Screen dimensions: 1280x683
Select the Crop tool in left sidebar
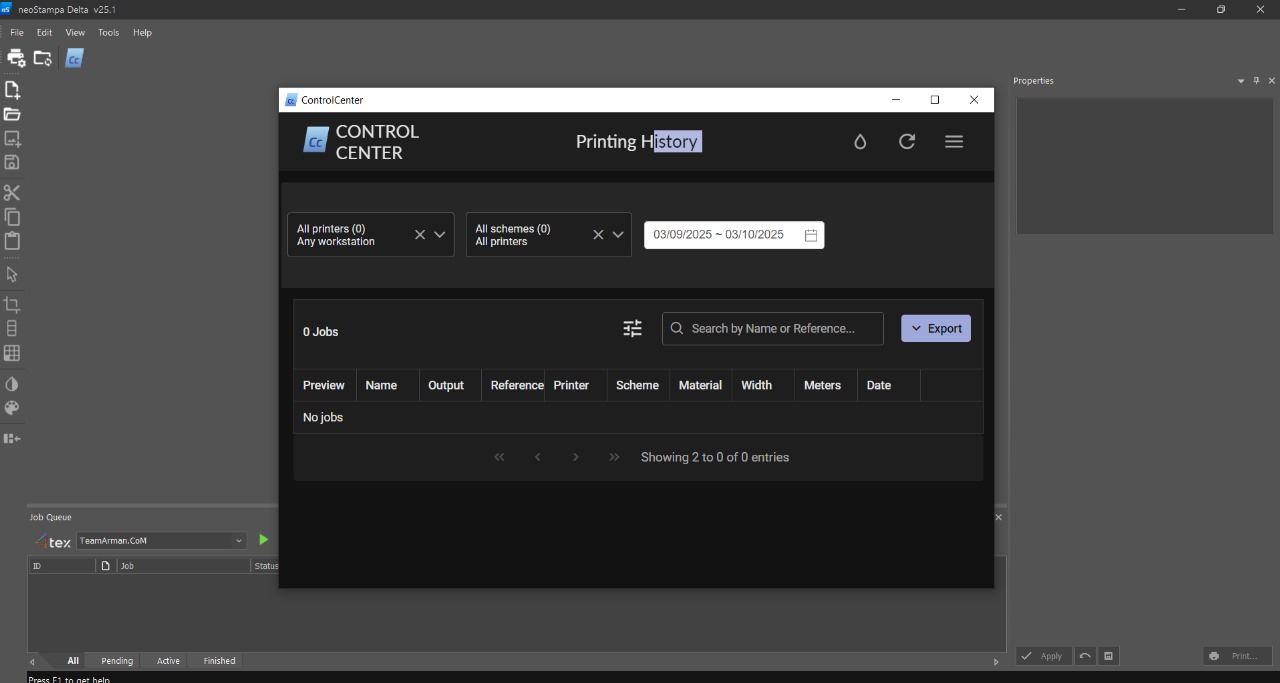pos(12,304)
